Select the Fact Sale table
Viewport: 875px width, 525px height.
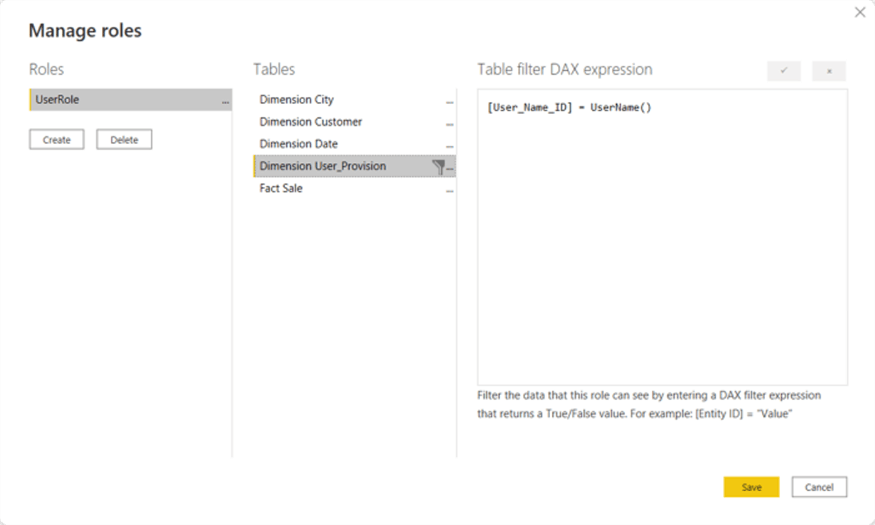coord(281,188)
